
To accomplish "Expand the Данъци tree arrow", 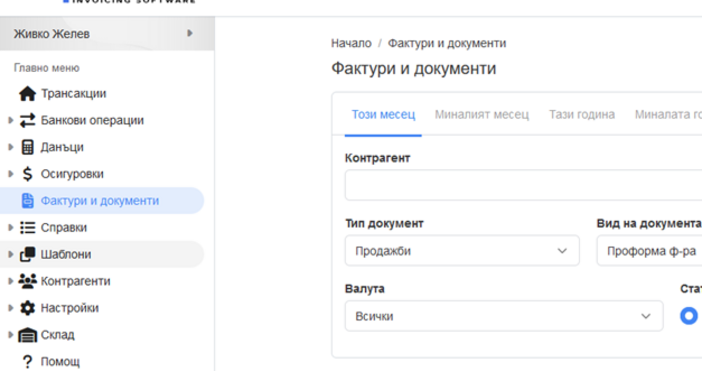I will 11,147.
